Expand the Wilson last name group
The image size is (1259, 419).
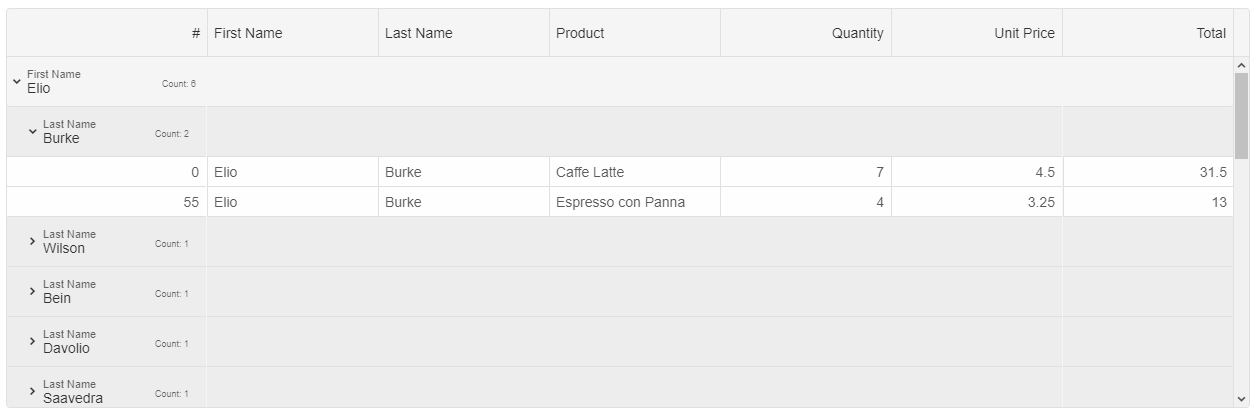[33, 242]
